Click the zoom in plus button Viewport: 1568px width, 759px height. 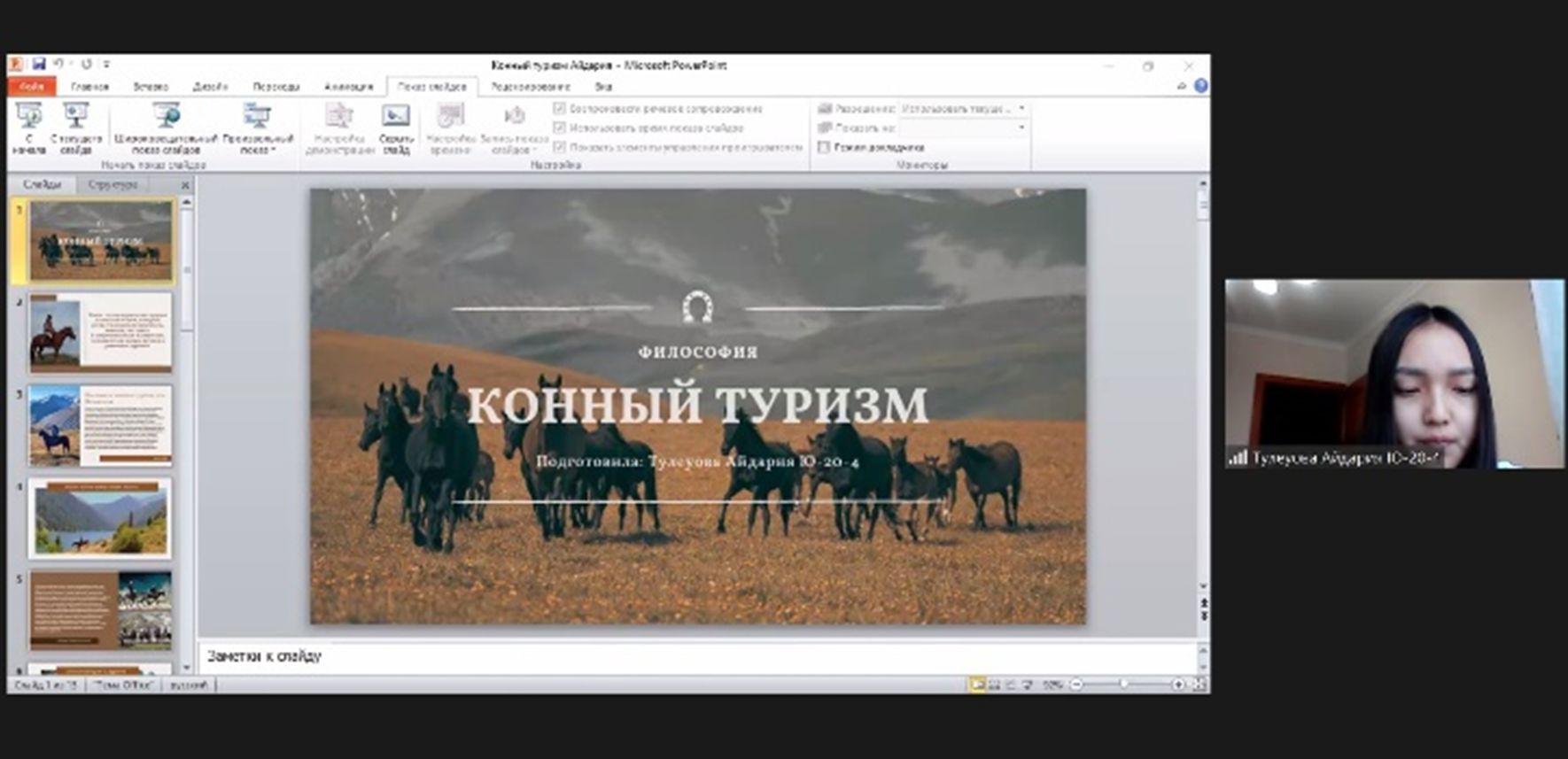[1178, 685]
